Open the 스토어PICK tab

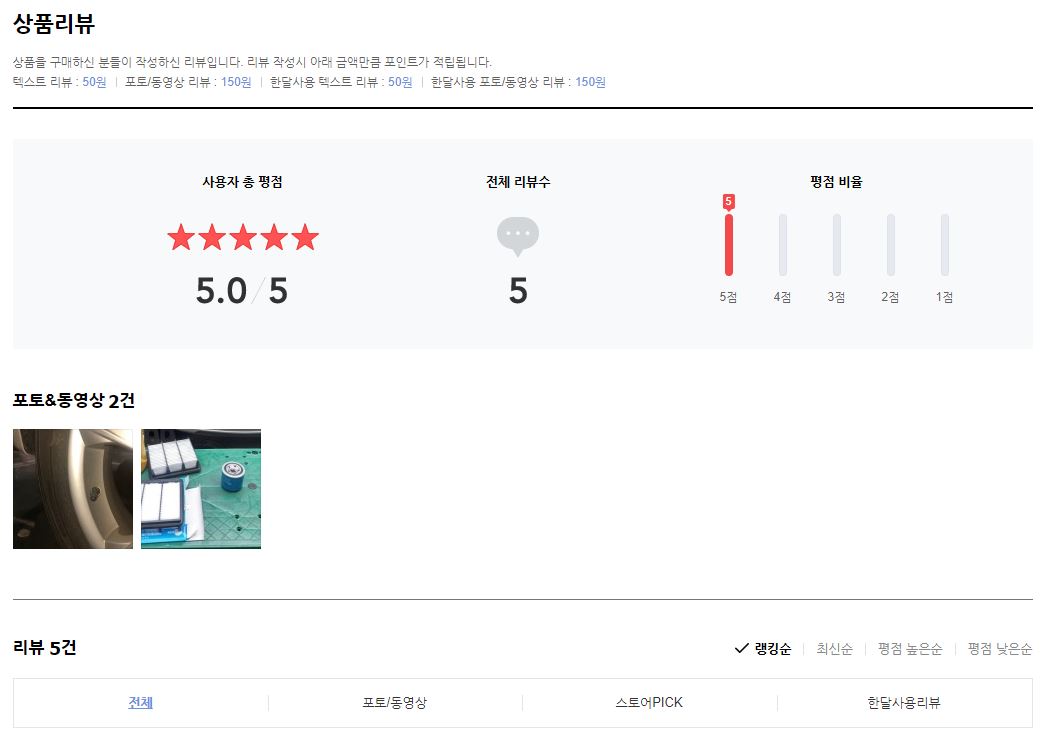click(x=650, y=703)
